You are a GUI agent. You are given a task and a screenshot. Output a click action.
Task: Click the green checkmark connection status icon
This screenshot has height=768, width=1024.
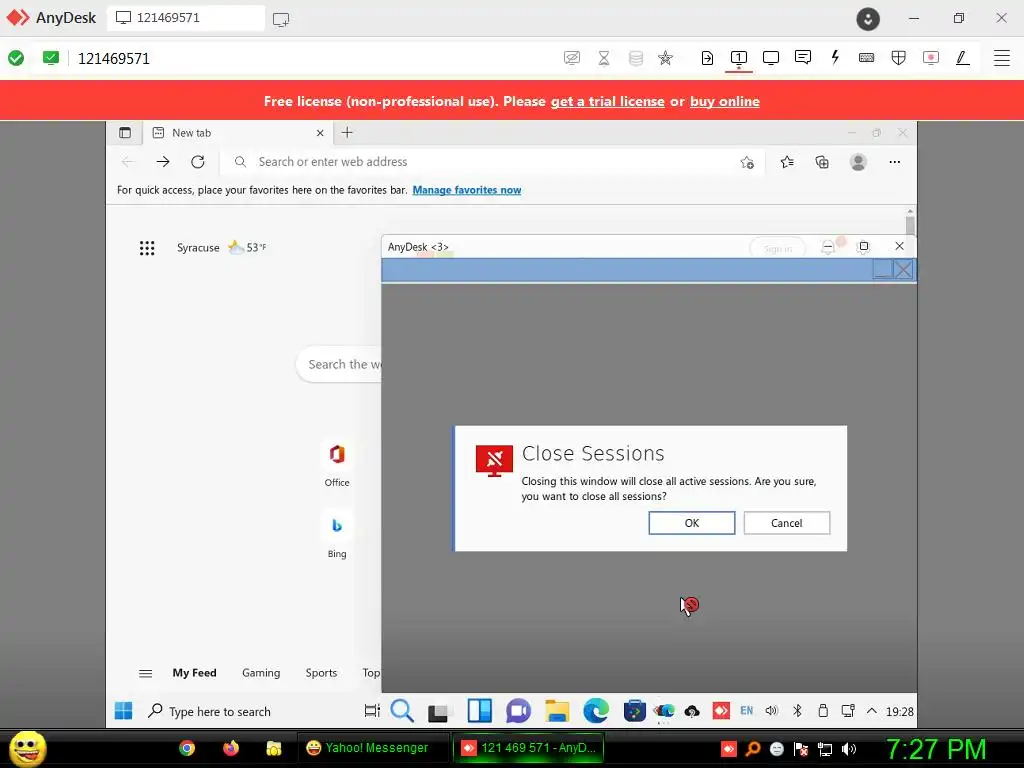(x=16, y=58)
